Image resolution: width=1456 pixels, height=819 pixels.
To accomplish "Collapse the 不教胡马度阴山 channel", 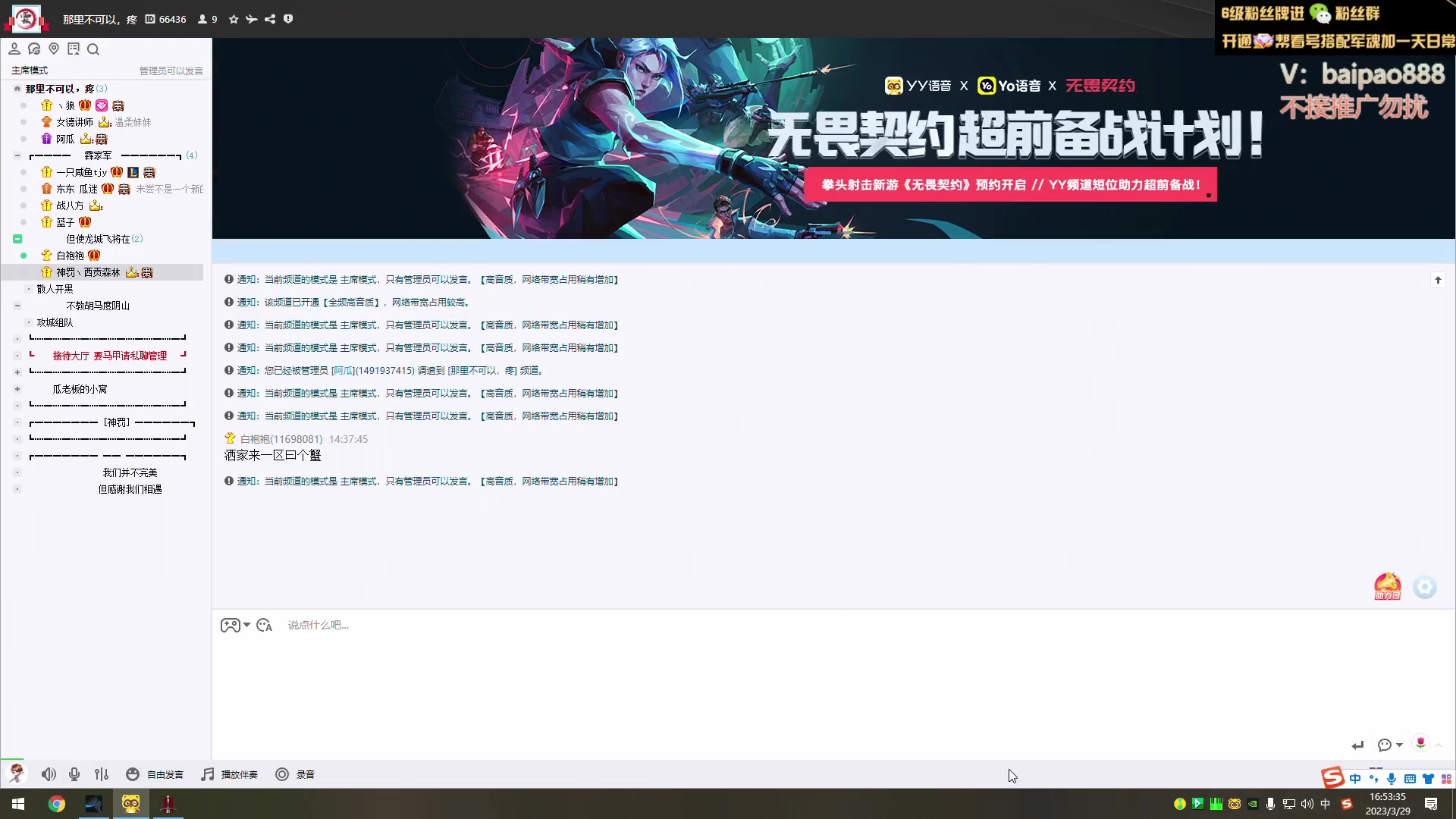I will click(x=17, y=306).
